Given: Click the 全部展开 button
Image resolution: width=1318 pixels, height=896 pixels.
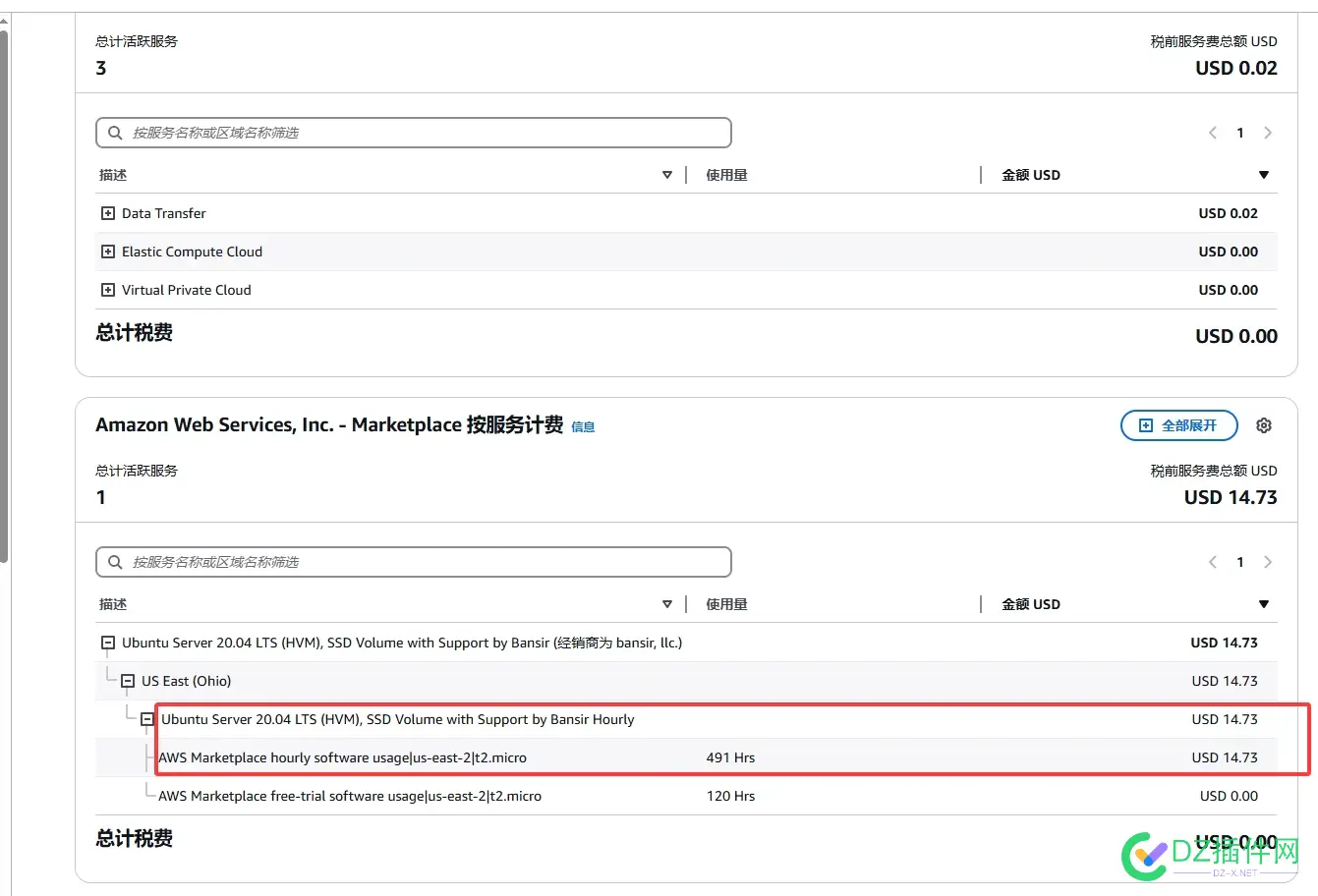Looking at the screenshot, I should 1178,424.
